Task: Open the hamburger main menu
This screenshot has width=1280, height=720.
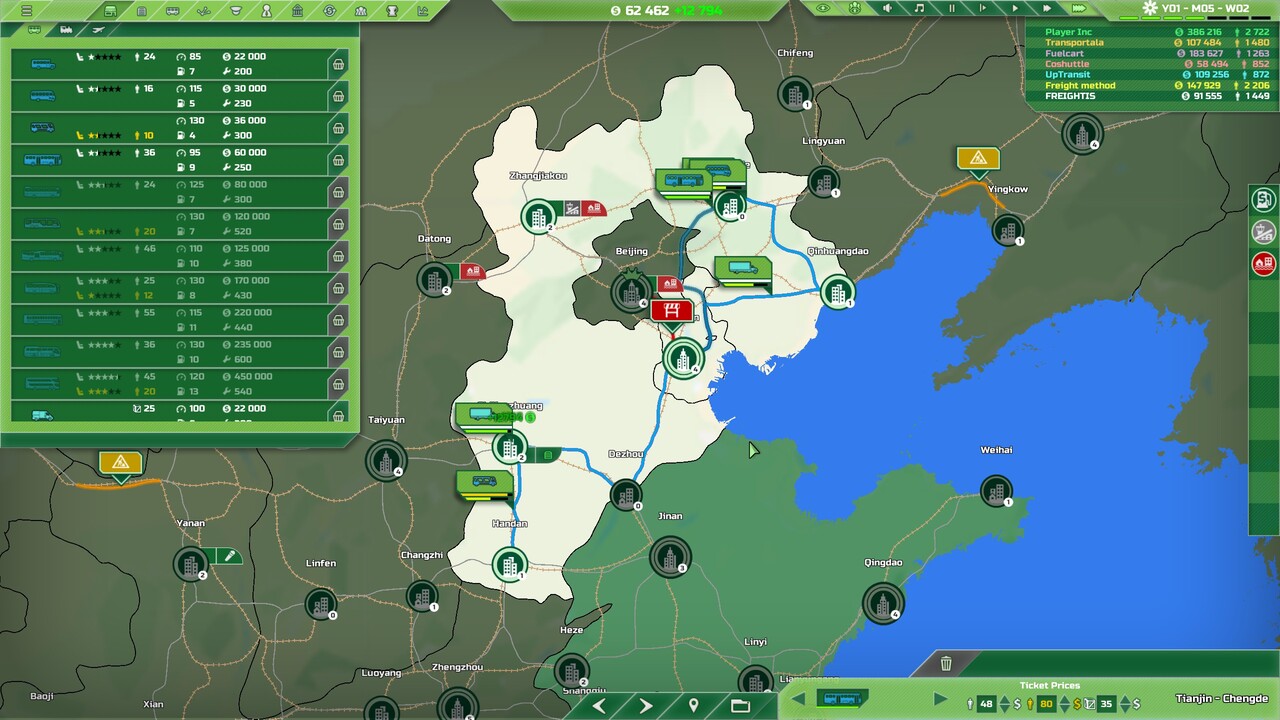Action: tap(27, 11)
